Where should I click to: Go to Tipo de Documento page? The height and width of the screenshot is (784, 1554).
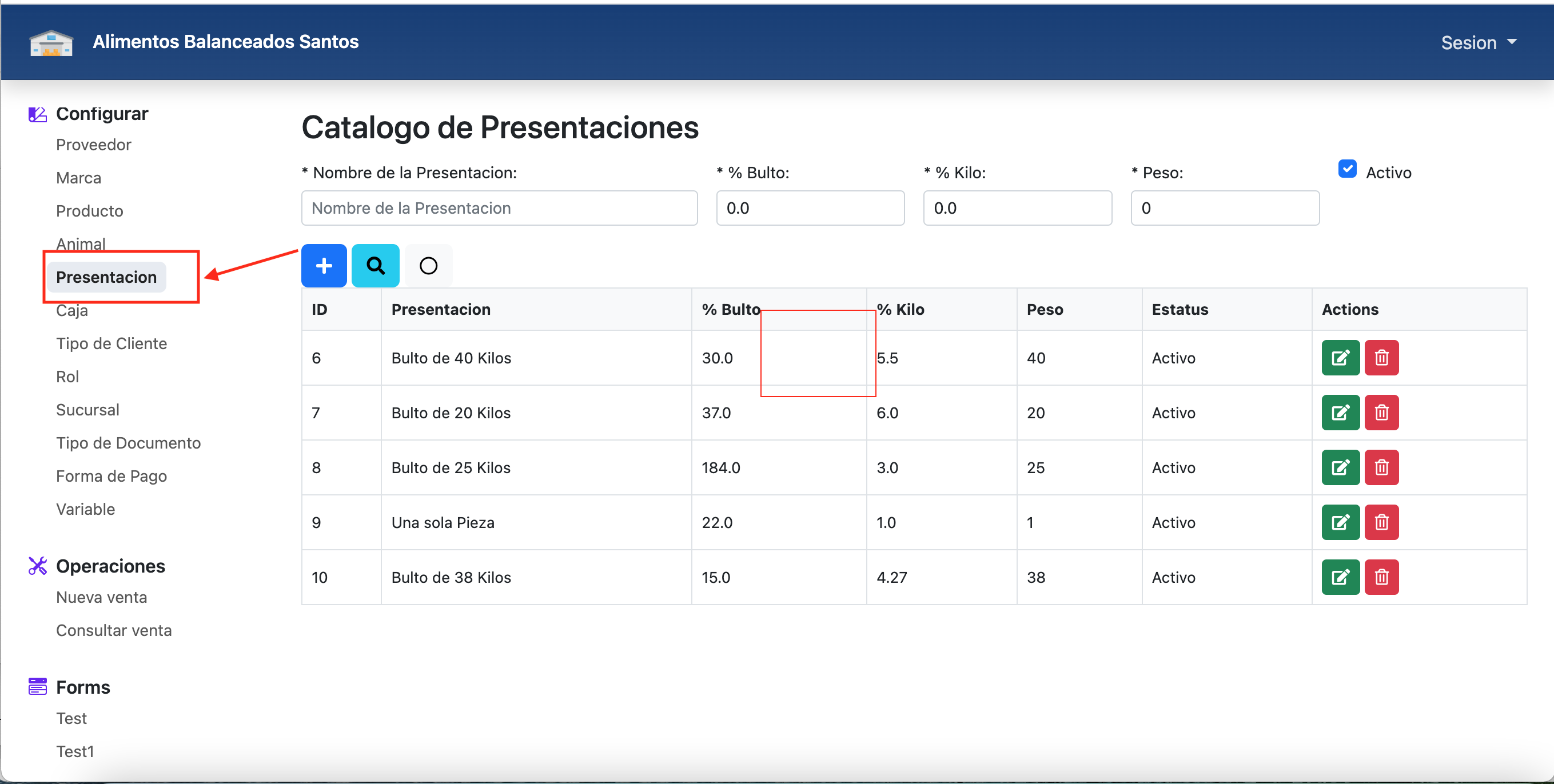(129, 443)
